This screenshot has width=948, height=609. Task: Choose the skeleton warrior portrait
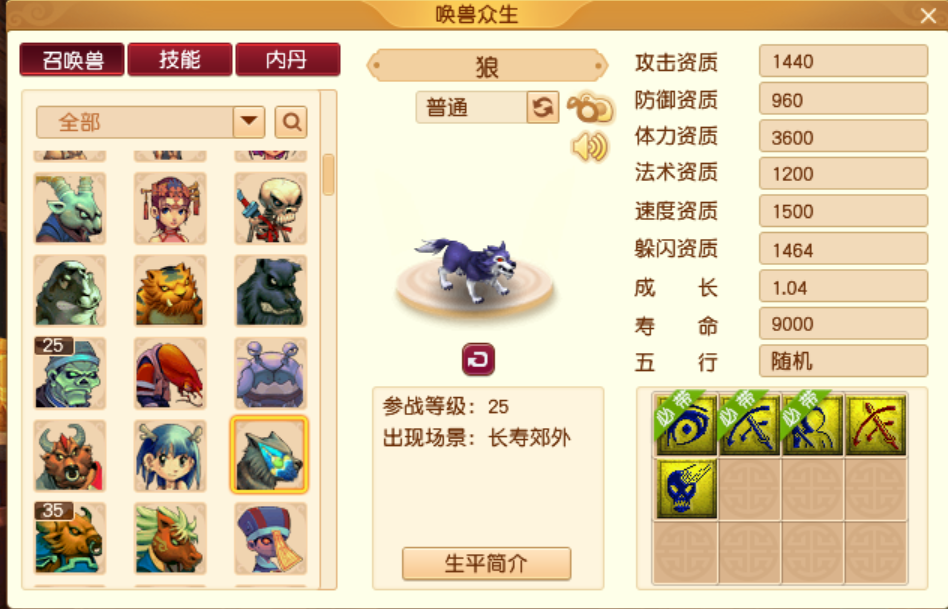click(x=270, y=208)
